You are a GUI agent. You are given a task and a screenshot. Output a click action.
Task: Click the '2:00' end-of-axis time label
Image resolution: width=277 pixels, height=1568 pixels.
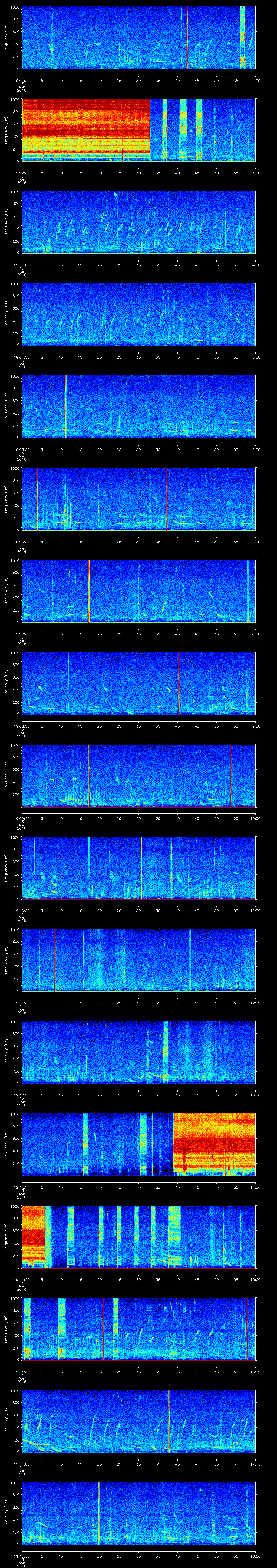tap(256, 80)
